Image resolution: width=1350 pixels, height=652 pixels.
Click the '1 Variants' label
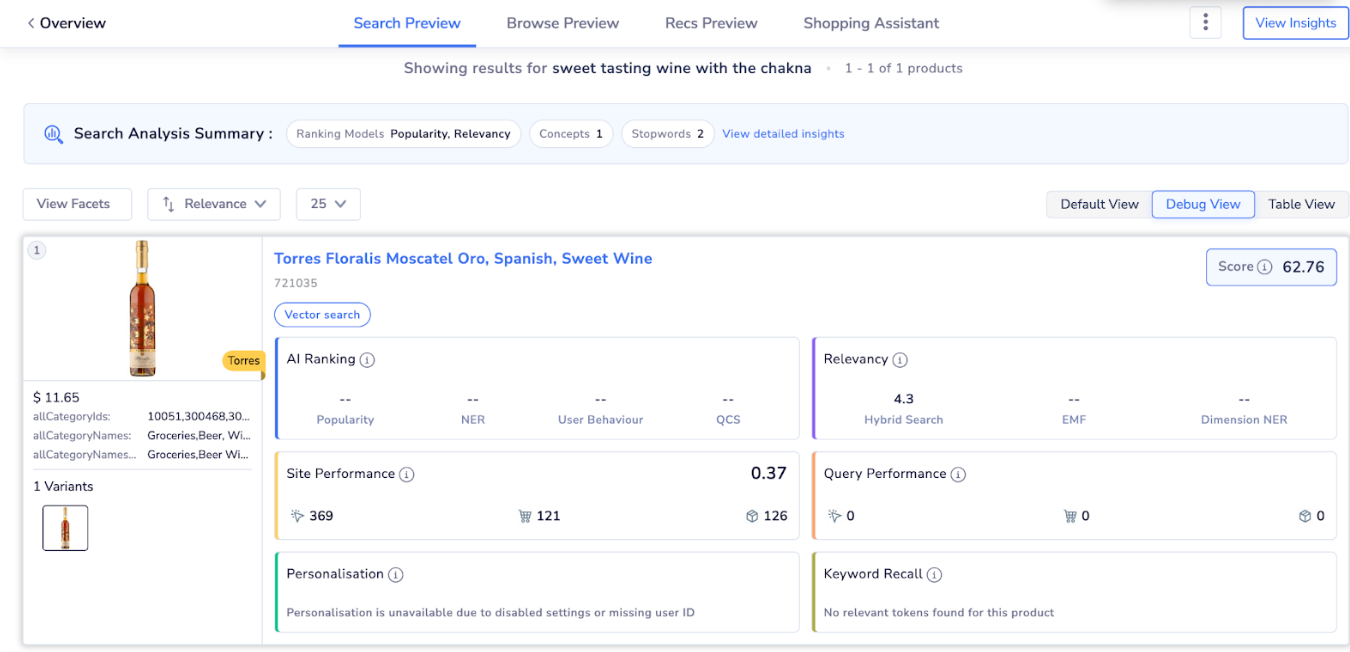point(63,487)
